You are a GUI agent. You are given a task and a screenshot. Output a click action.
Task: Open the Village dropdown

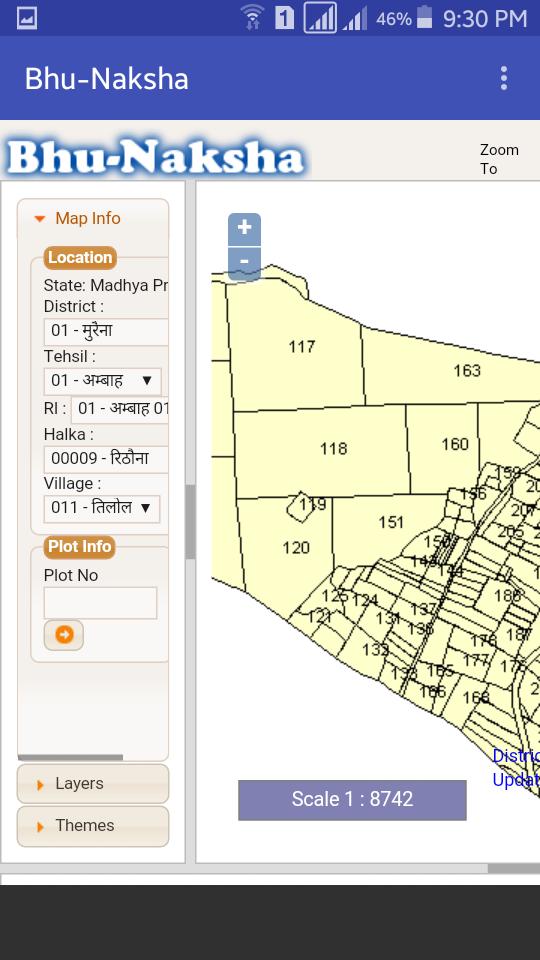click(102, 508)
